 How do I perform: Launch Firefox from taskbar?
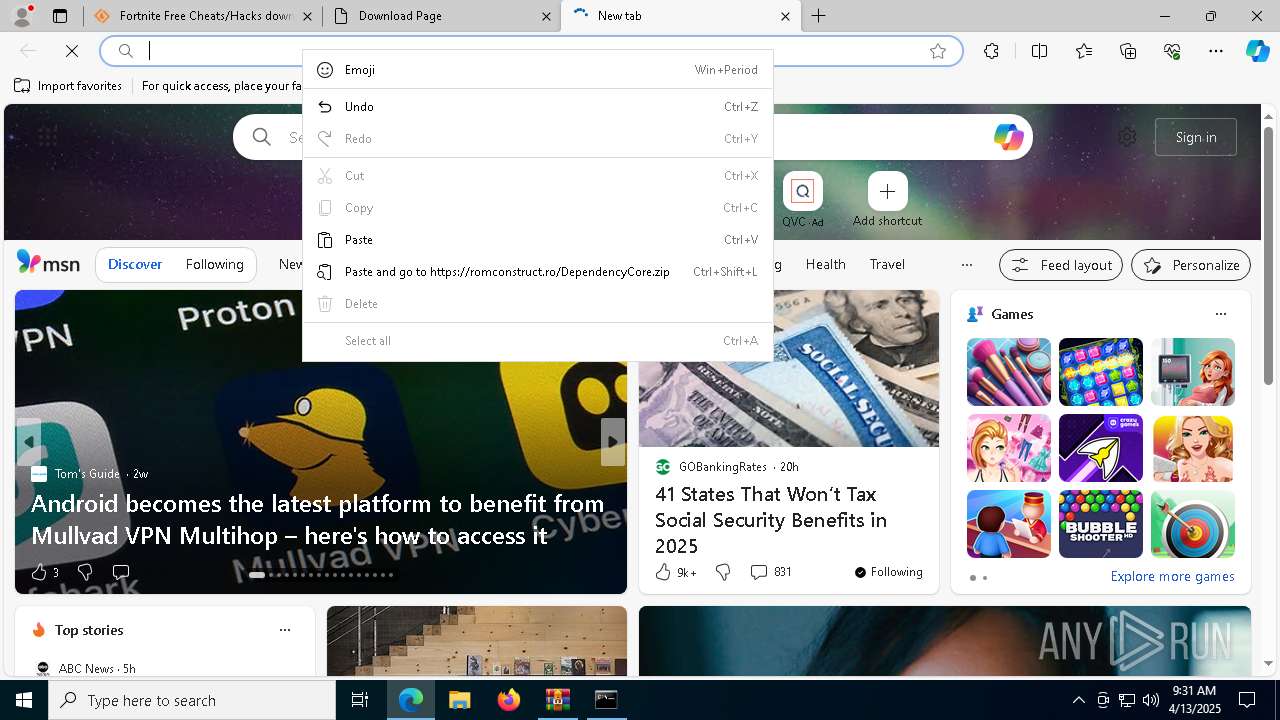pos(508,700)
